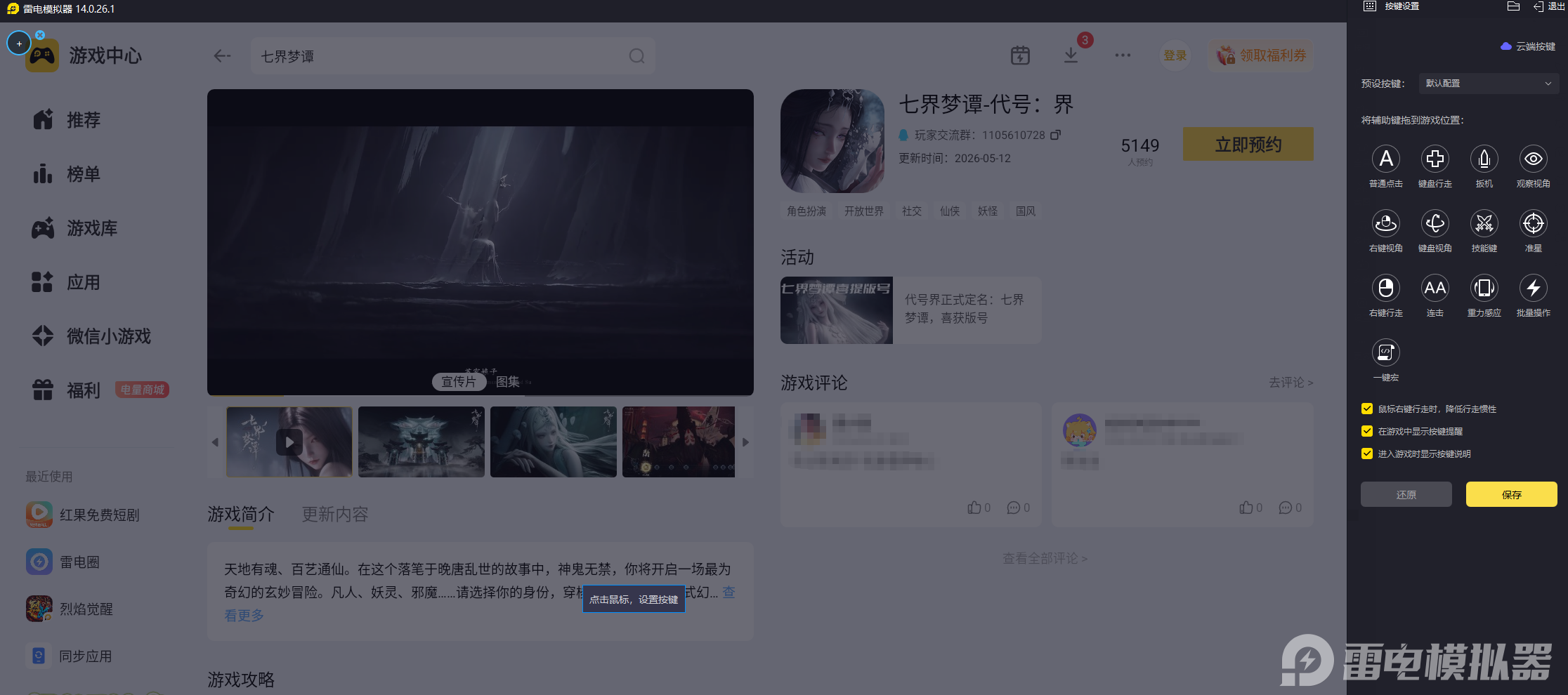Select the 技能键 crossed swords icon
The height and width of the screenshot is (695, 1568).
click(1484, 223)
